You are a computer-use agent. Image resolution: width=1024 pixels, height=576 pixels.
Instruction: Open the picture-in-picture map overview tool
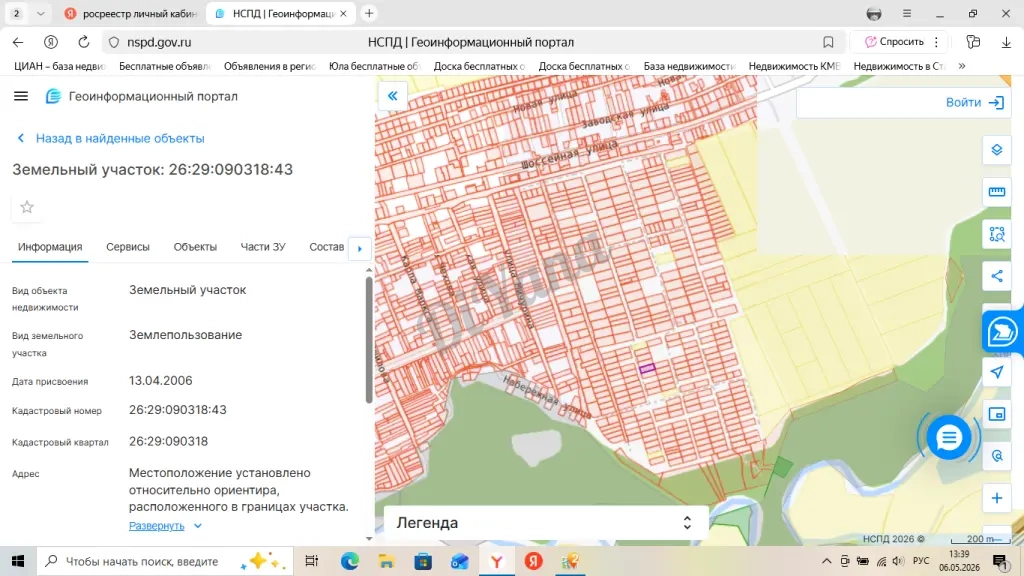[x=997, y=414]
